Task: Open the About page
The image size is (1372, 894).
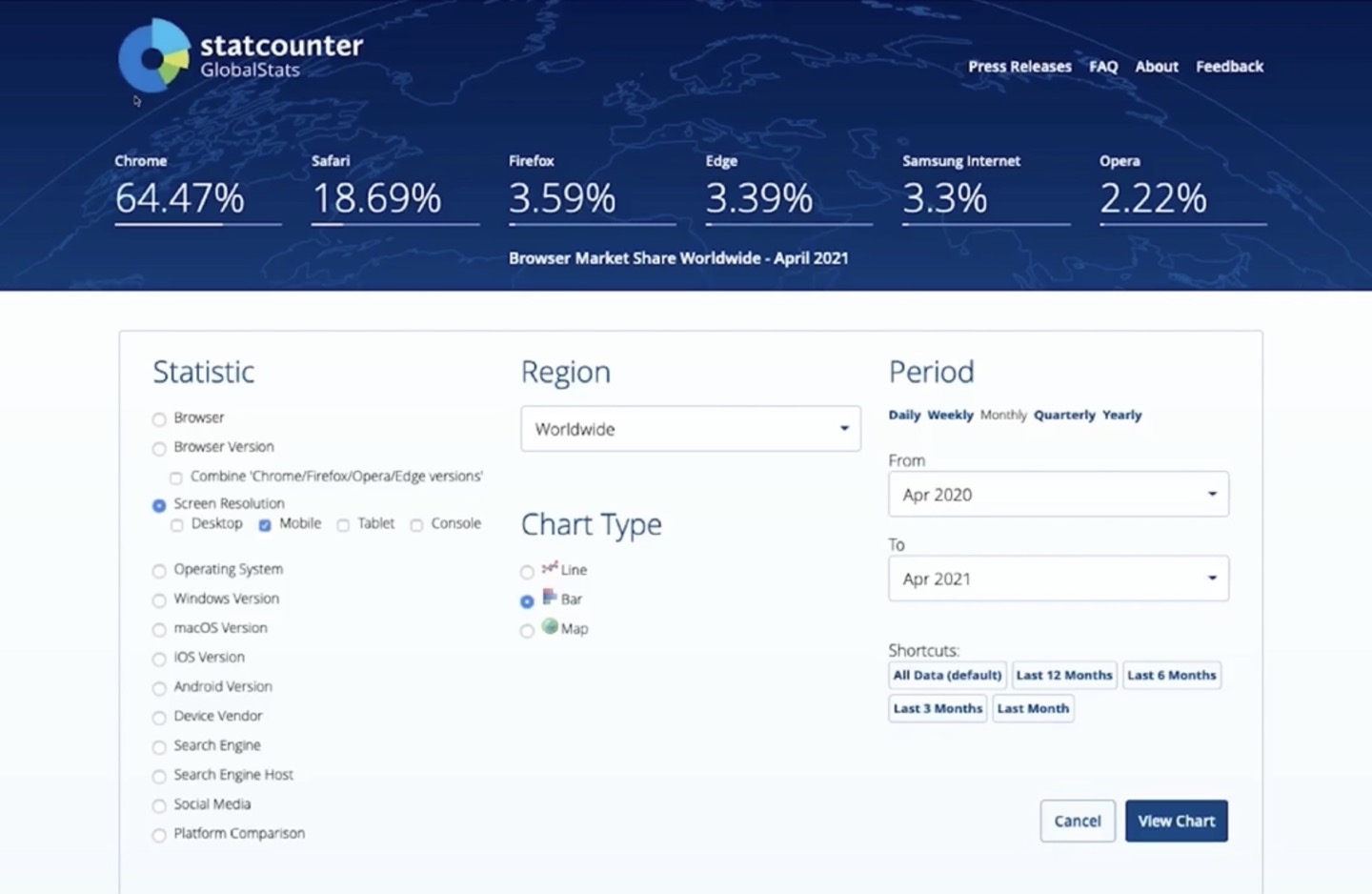Action: click(x=1157, y=67)
